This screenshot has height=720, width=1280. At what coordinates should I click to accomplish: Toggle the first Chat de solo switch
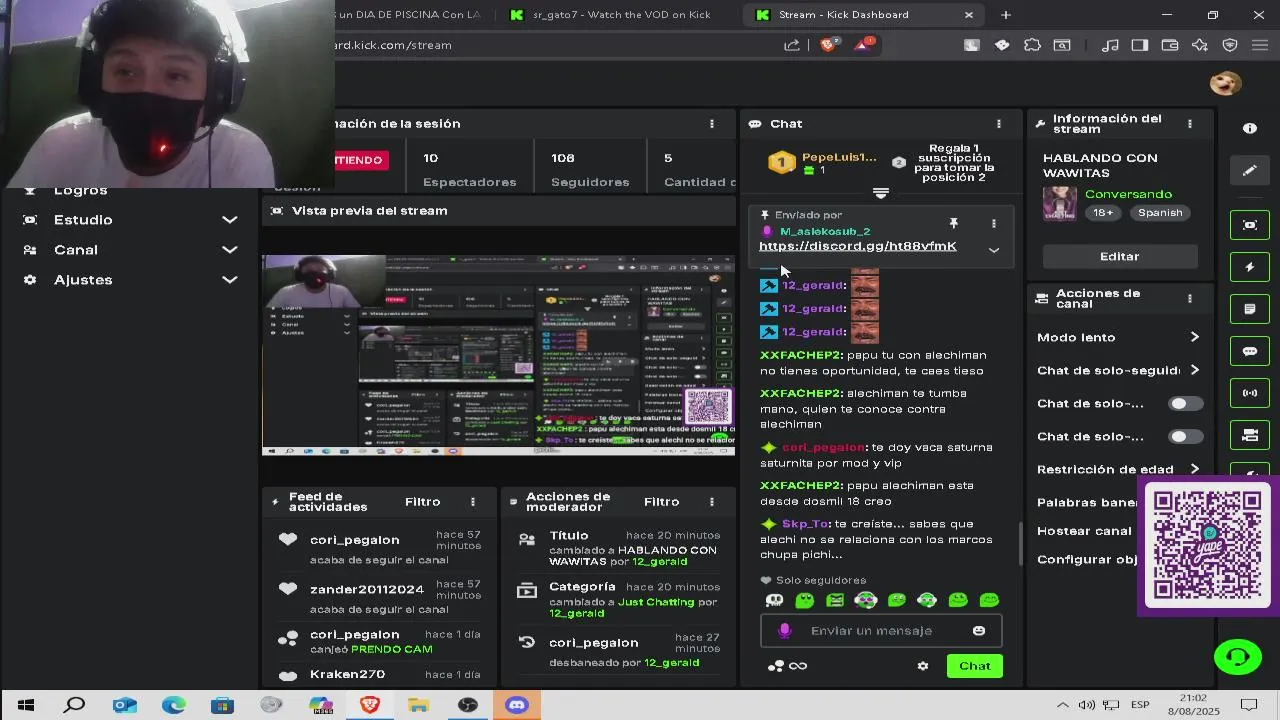pos(1186,404)
